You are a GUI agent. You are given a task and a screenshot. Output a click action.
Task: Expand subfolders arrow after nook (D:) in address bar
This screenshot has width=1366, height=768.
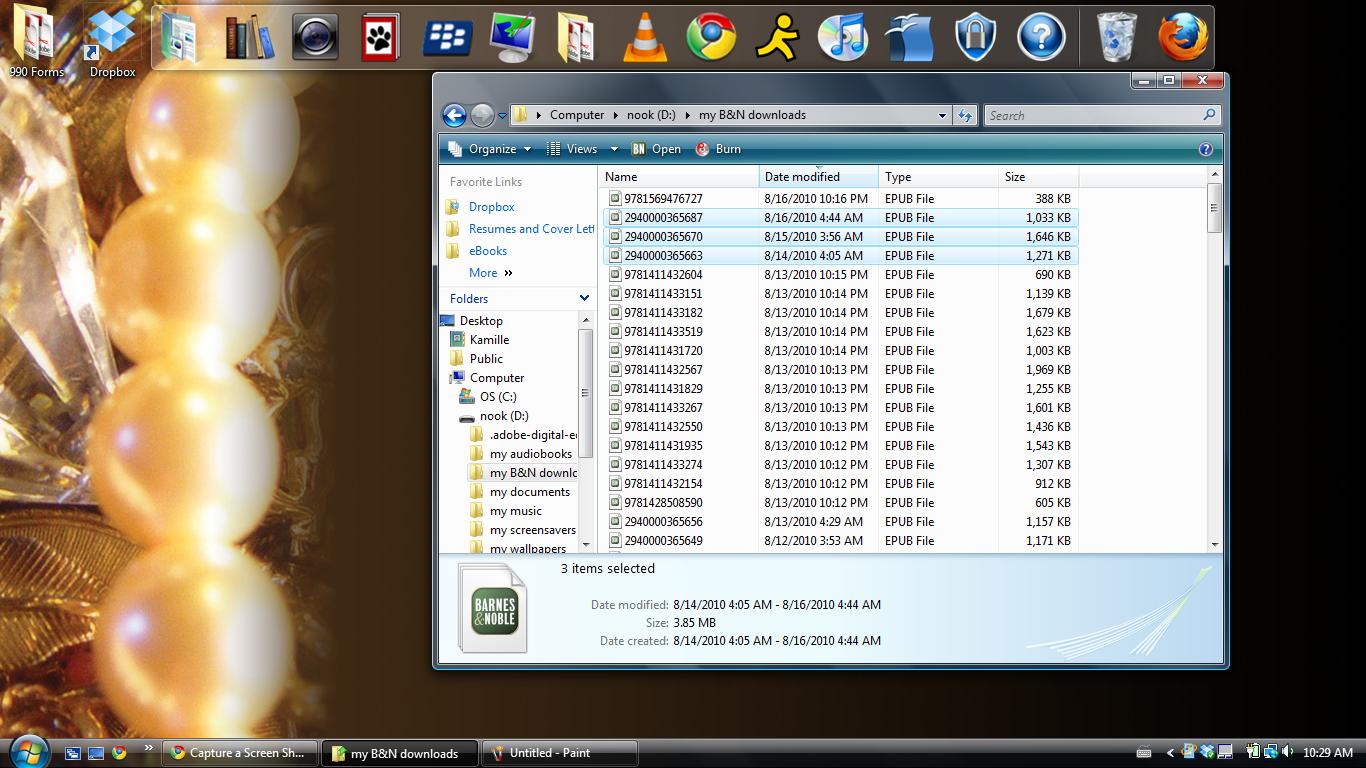(x=688, y=115)
